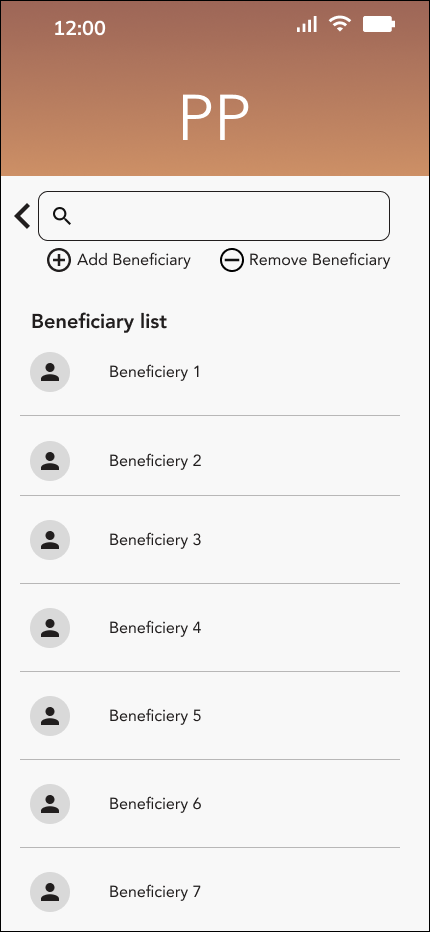Focus the beneficiary search input field
The height and width of the screenshot is (932, 430).
[214, 216]
